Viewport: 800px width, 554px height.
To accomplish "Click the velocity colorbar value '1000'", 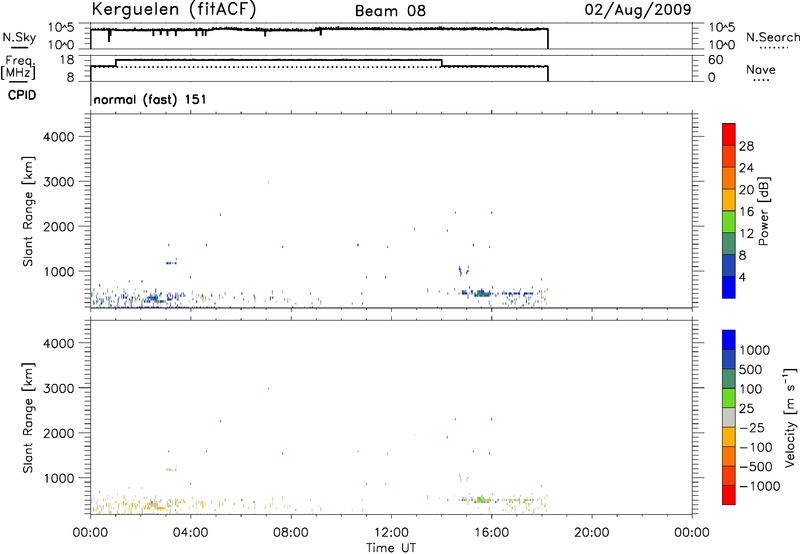I will (x=755, y=350).
